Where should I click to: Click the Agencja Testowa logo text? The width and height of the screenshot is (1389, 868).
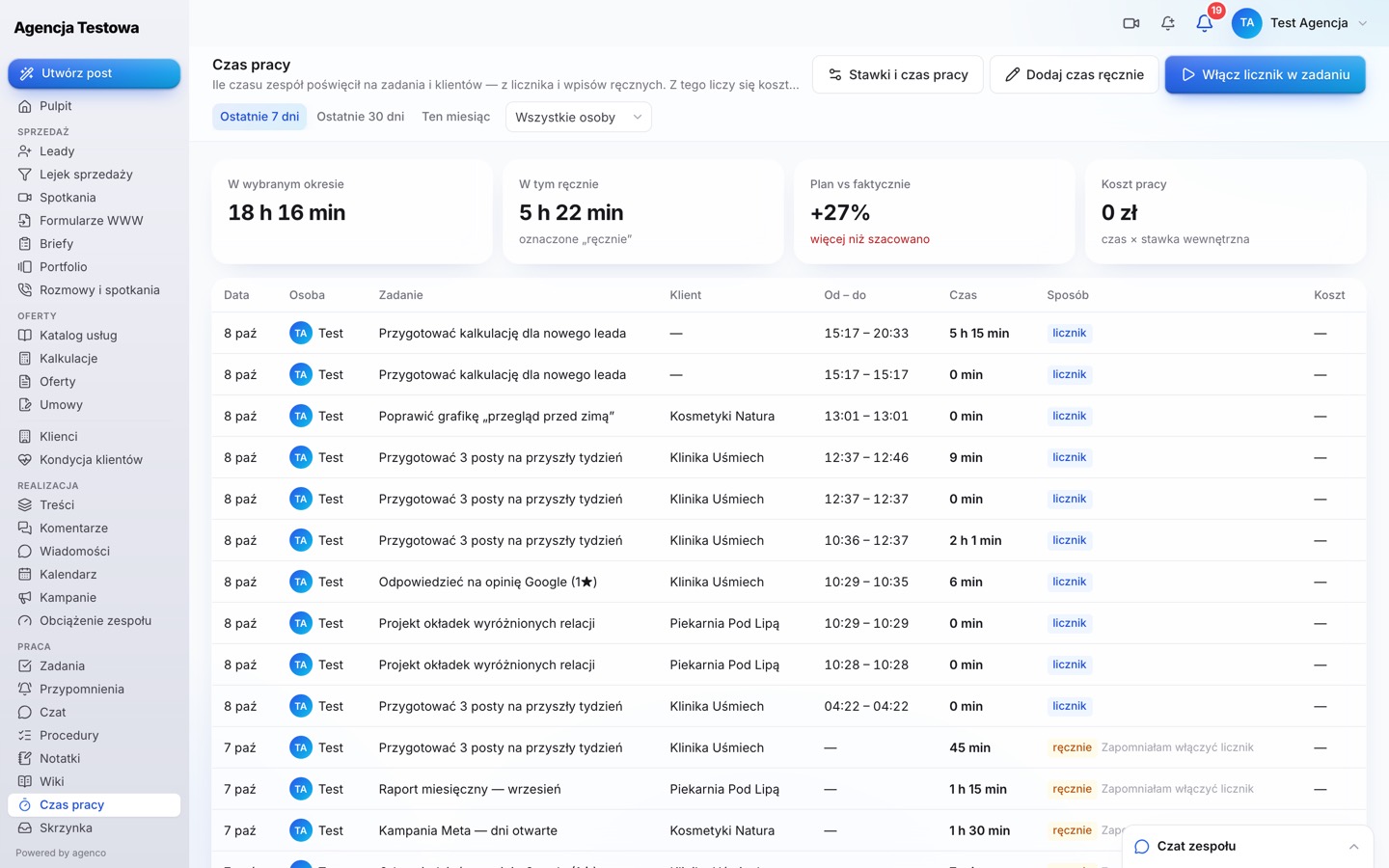click(x=76, y=28)
